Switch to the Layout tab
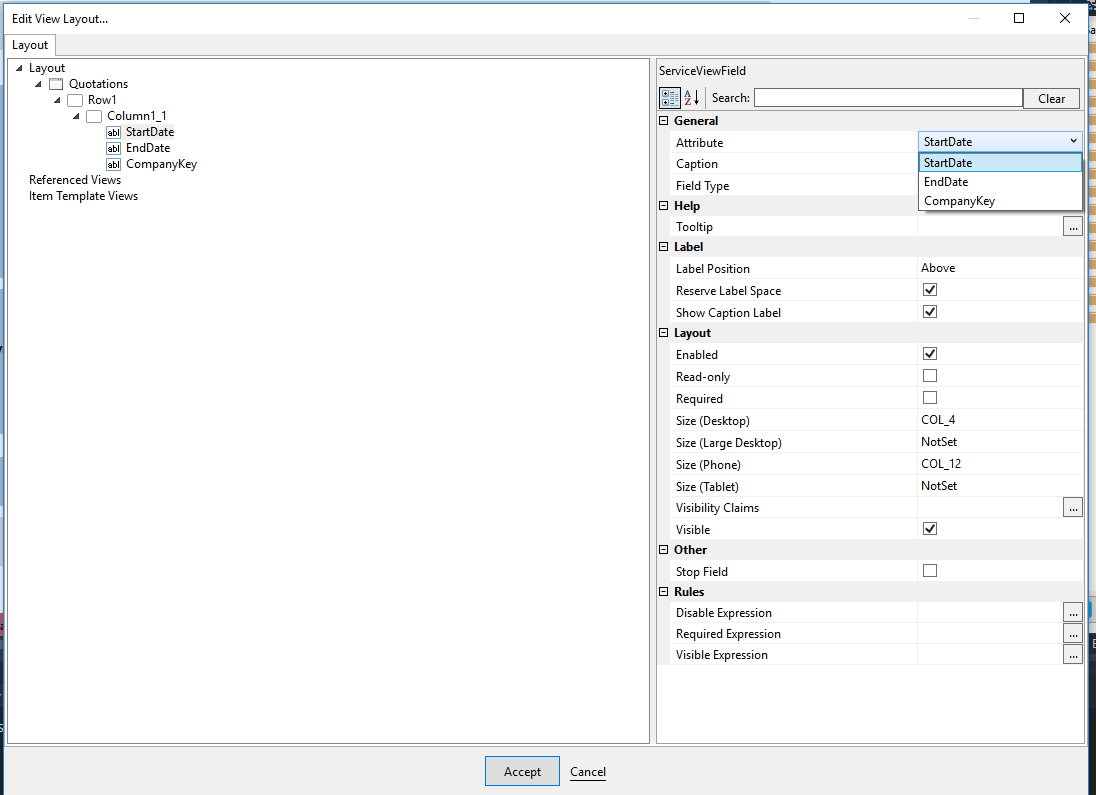The height and width of the screenshot is (795, 1096). point(30,45)
